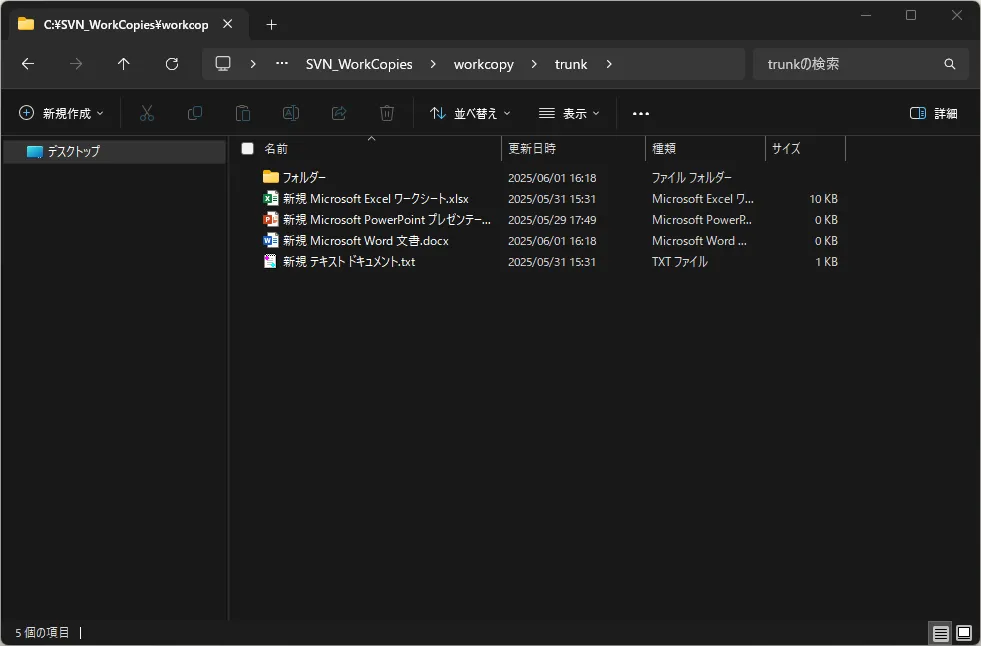Viewport: 981px width, 646px height.
Task: Open the workcopy breadcrumb
Action: point(484,64)
